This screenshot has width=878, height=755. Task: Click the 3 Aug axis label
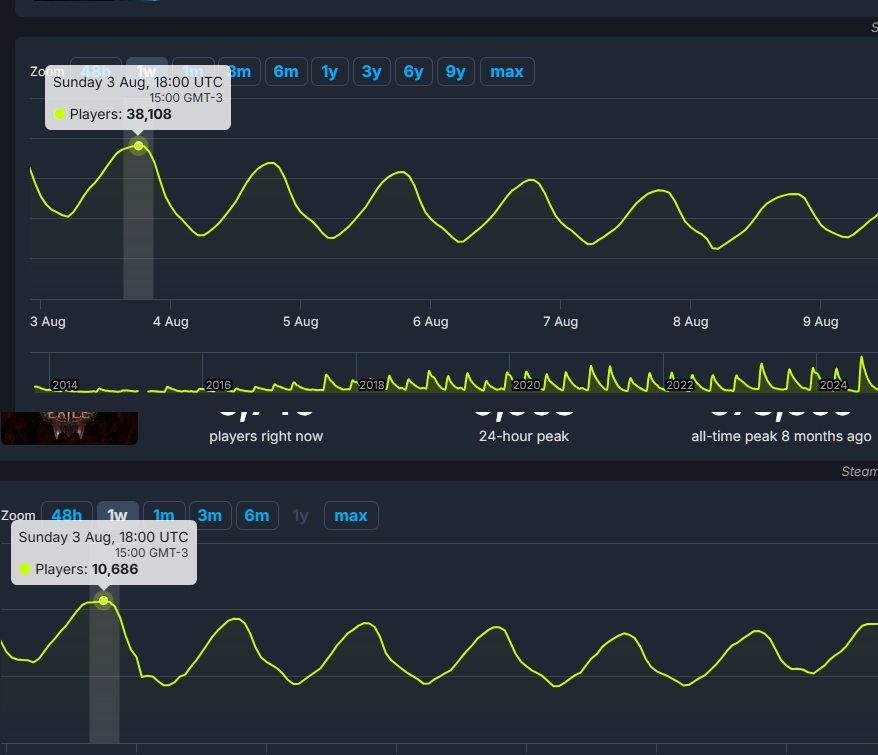click(48, 321)
